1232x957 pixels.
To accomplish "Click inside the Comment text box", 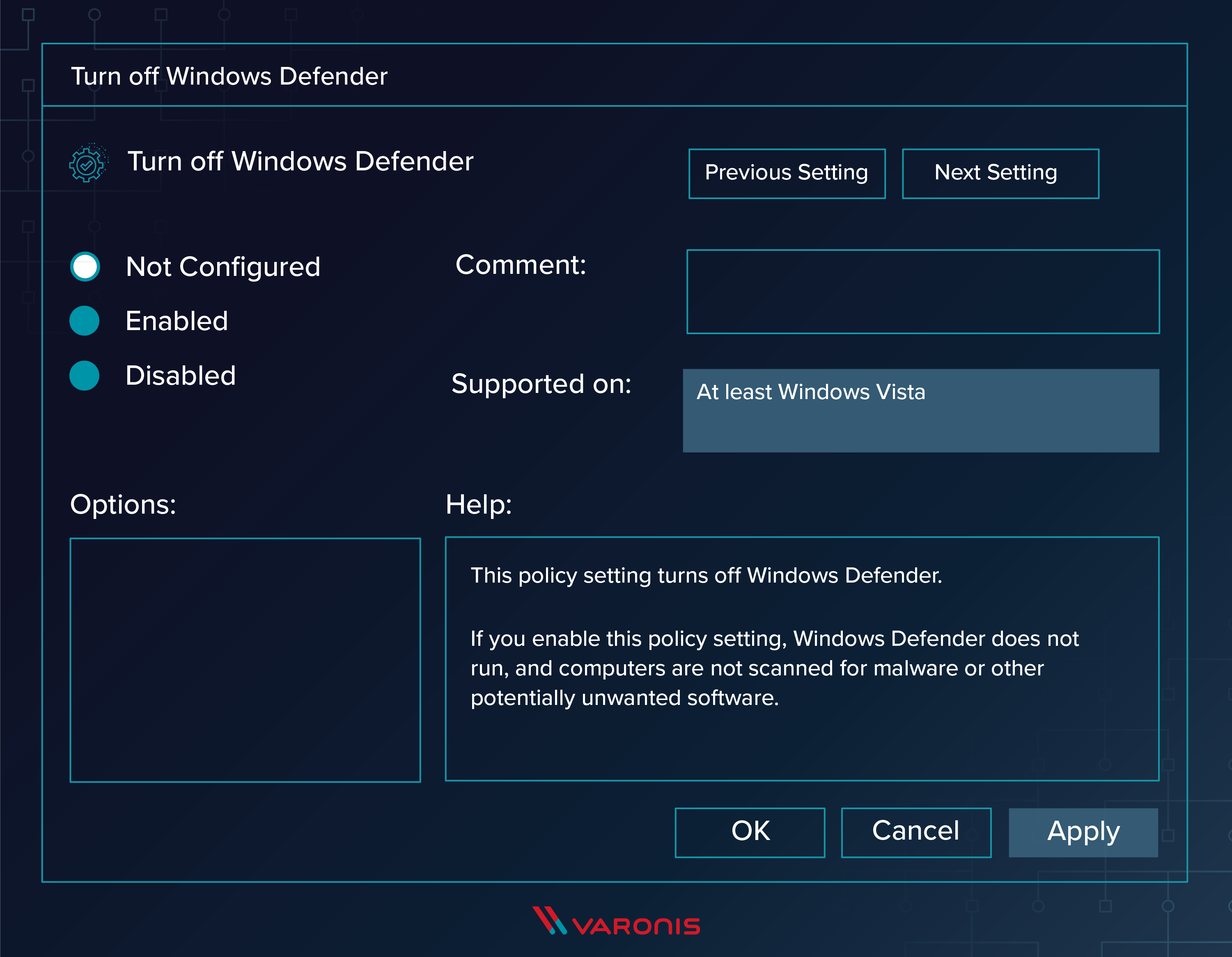I will tap(923, 292).
